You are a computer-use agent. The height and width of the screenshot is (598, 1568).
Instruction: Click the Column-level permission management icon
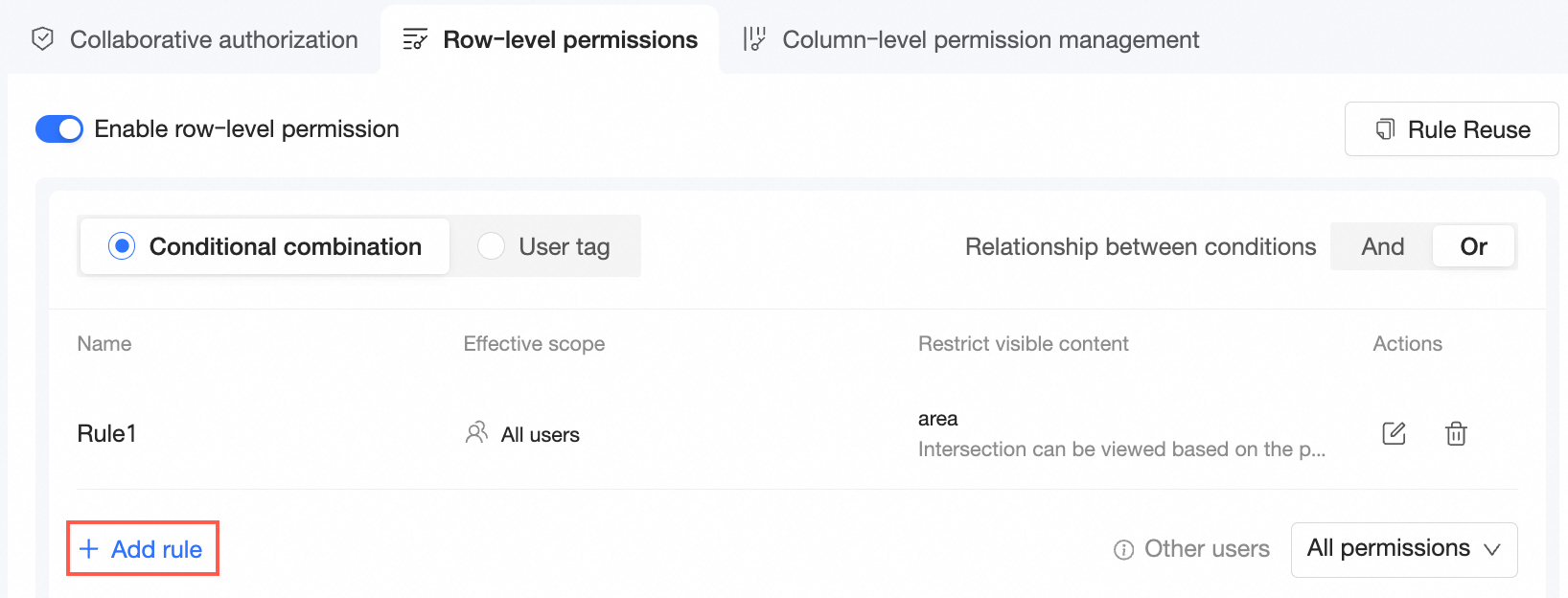[x=755, y=39]
